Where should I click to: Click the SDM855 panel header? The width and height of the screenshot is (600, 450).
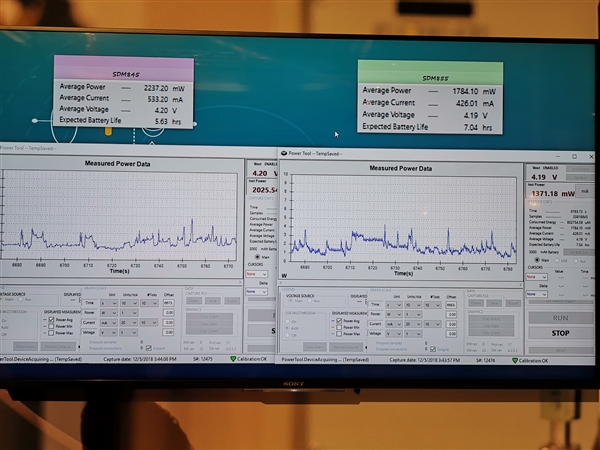tap(430, 73)
